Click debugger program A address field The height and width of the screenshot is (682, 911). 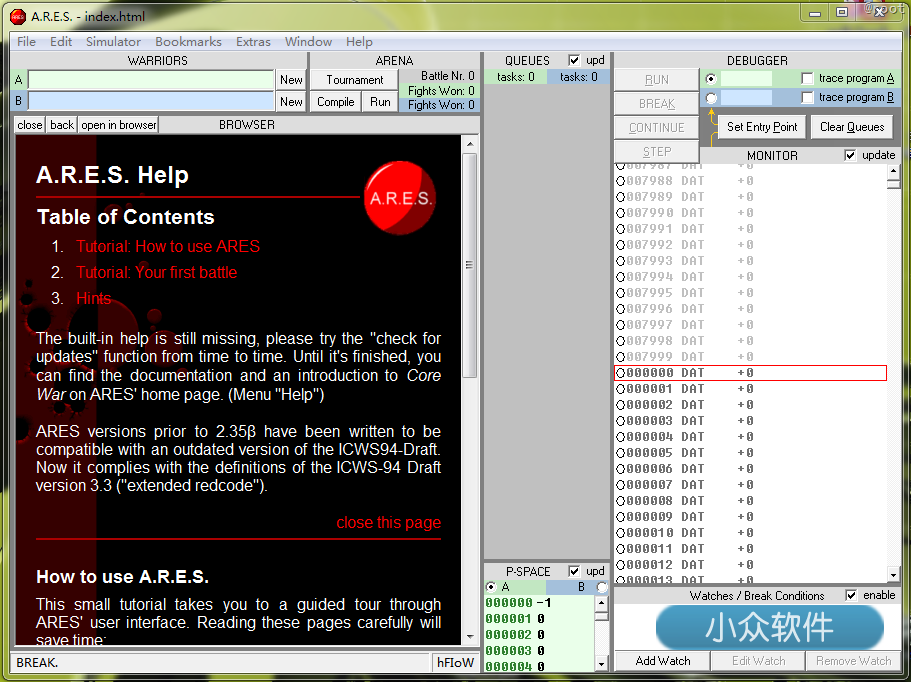(746, 78)
